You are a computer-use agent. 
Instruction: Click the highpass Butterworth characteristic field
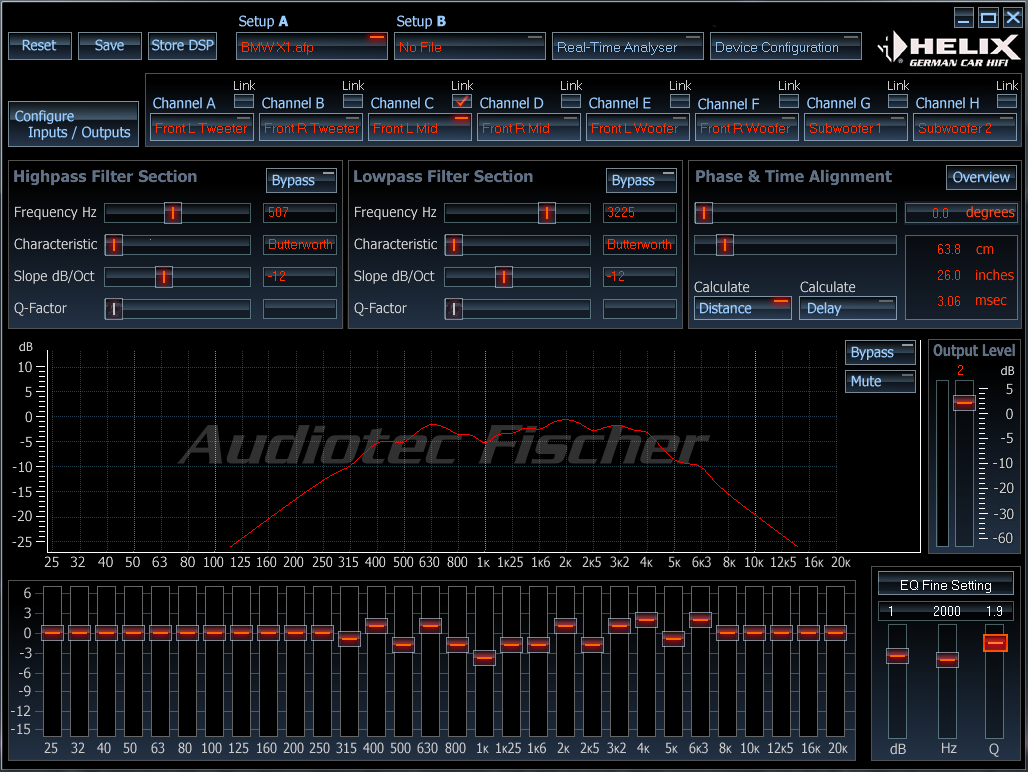[300, 244]
